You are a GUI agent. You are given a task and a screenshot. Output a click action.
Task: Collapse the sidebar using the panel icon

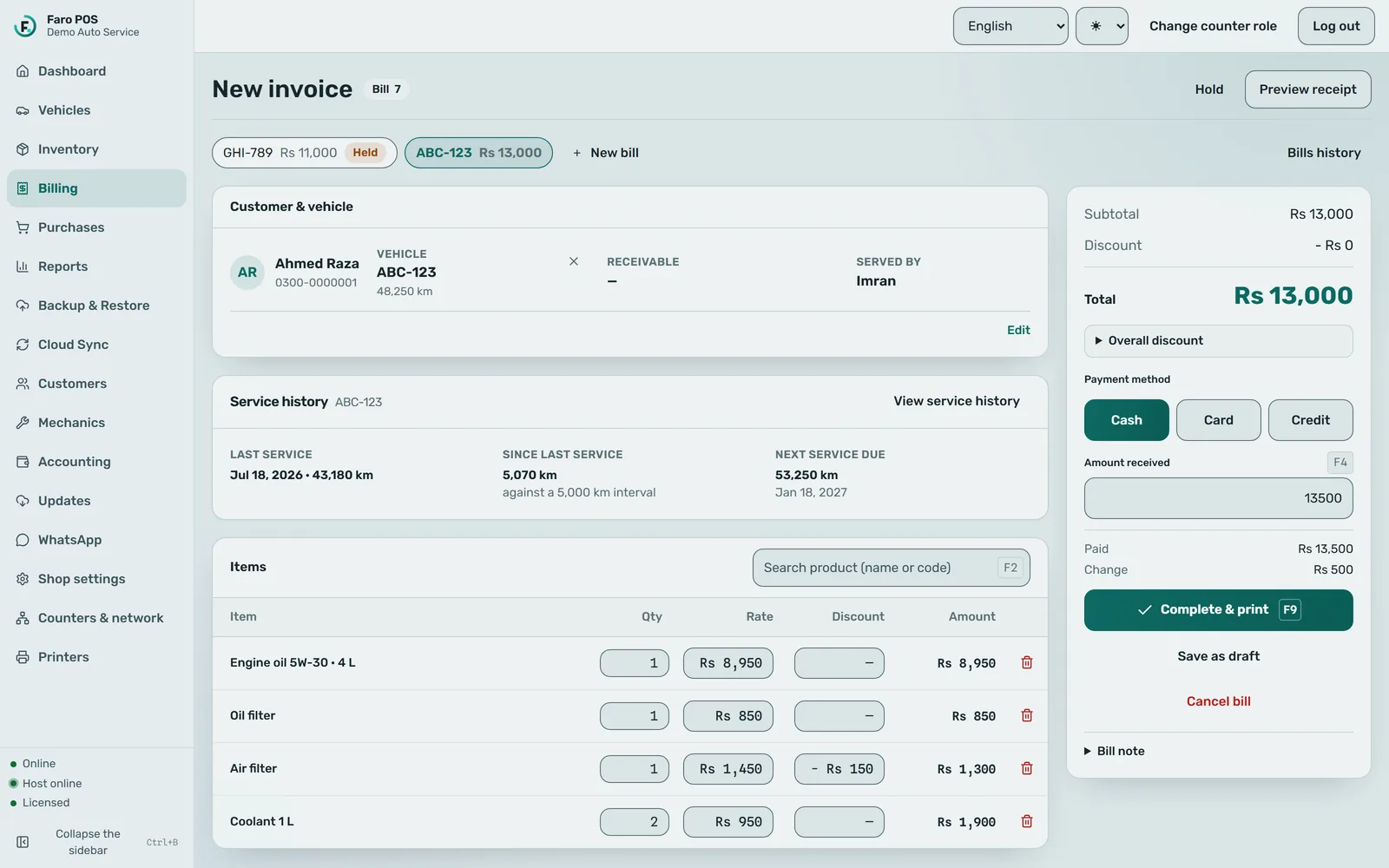pyautogui.click(x=23, y=842)
